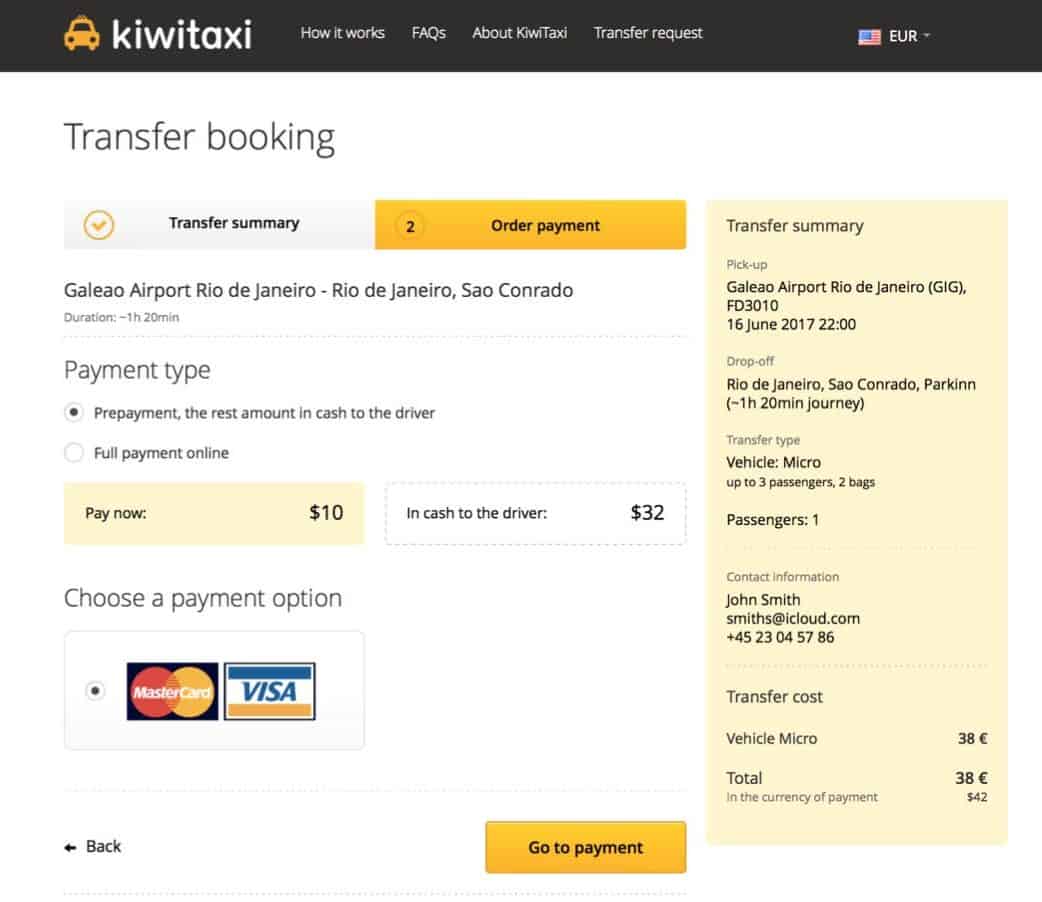Click the MasterCard logo icon
Screen dimensions: 1042x902
coord(172,691)
